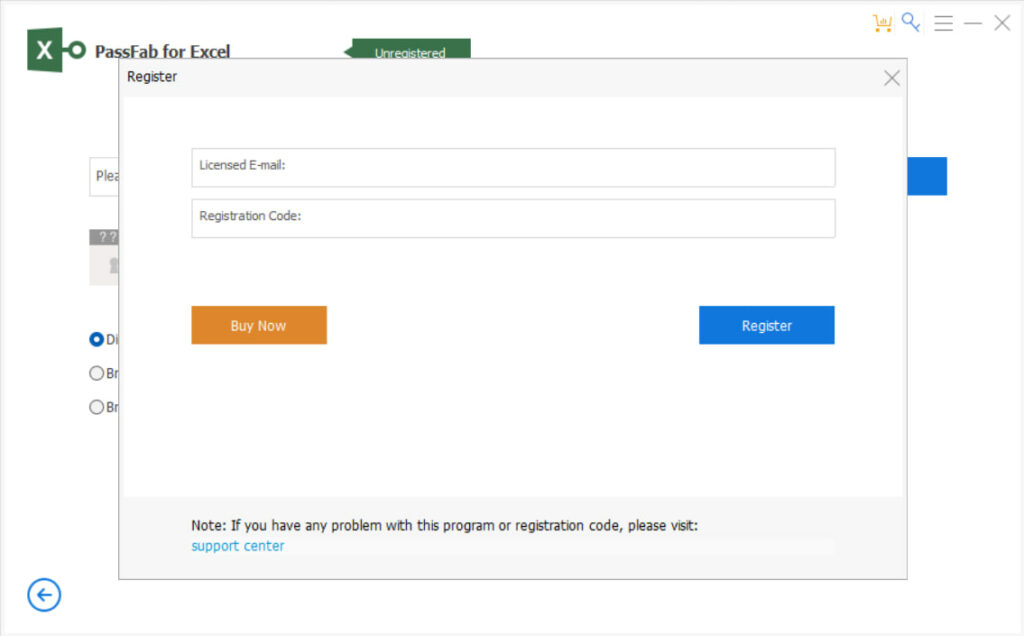The image size is (1024, 636).
Task: Click the PassFab Excel logo icon
Action: tap(56, 50)
